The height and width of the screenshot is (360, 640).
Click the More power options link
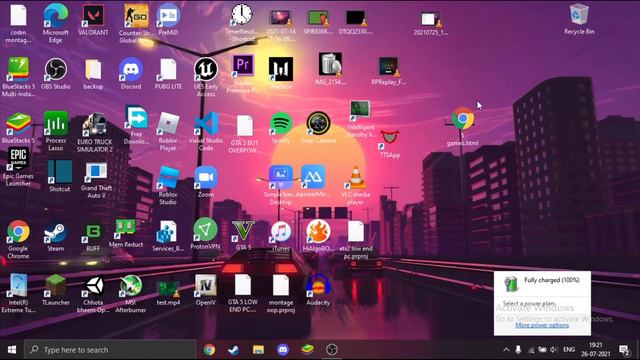542,325
